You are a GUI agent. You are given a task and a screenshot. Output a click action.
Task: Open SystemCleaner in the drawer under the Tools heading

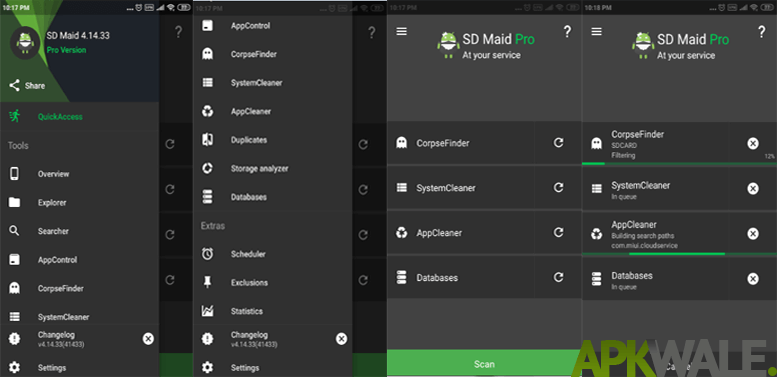(x=79, y=317)
